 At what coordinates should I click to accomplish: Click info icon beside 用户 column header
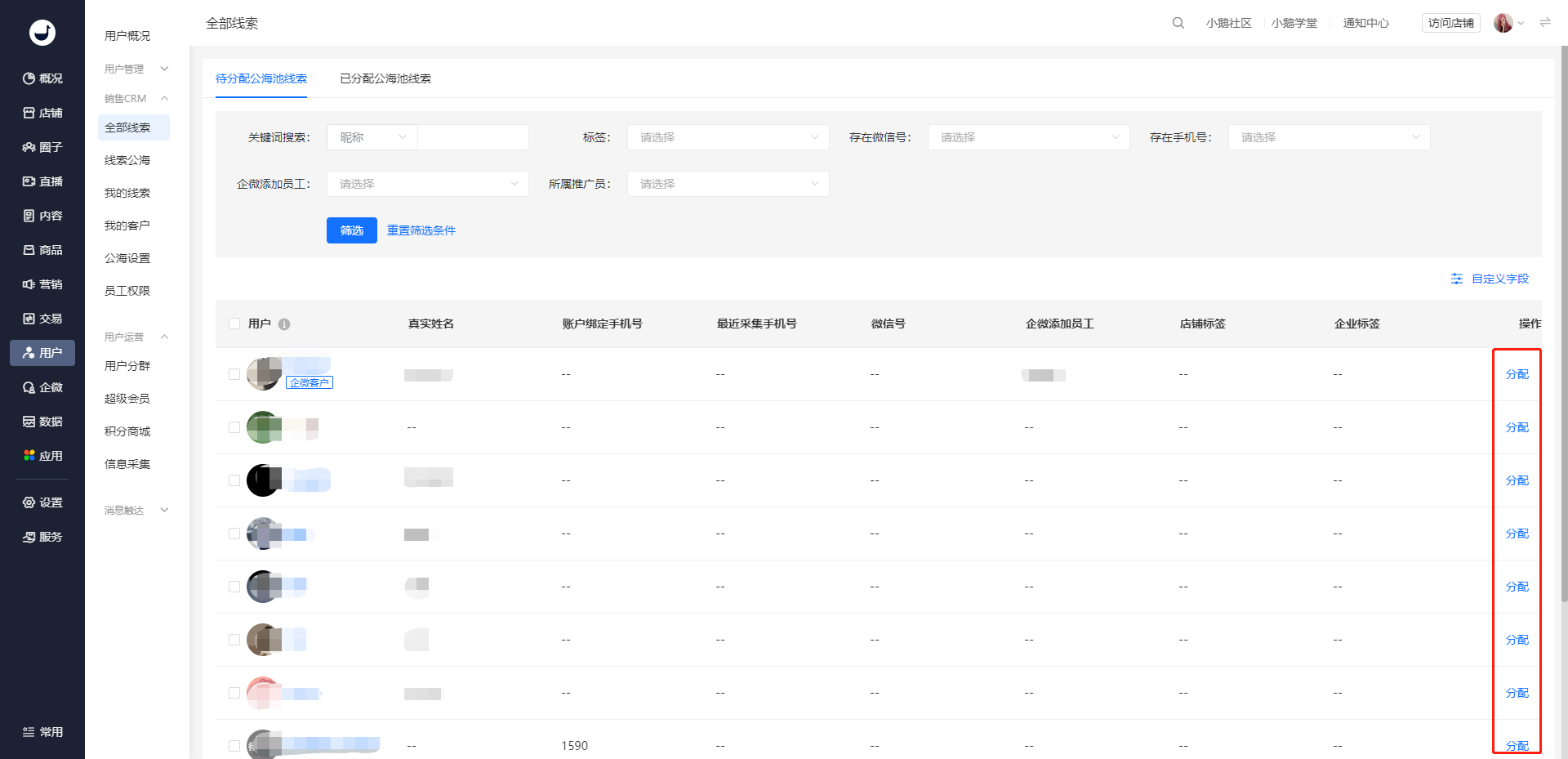pyautogui.click(x=284, y=324)
